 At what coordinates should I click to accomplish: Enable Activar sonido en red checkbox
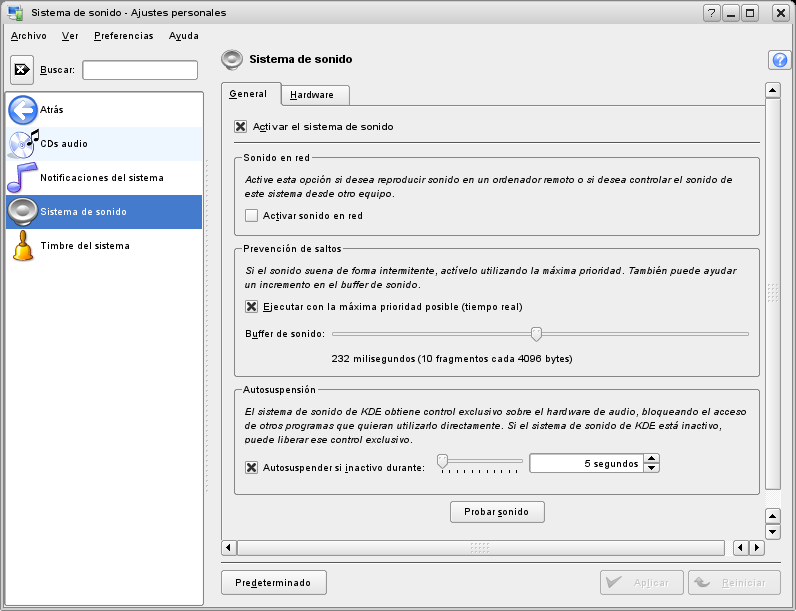(x=251, y=215)
